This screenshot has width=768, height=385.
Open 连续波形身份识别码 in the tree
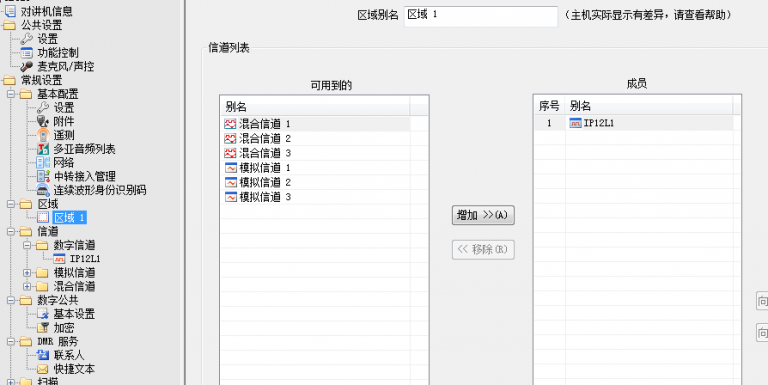click(x=100, y=190)
